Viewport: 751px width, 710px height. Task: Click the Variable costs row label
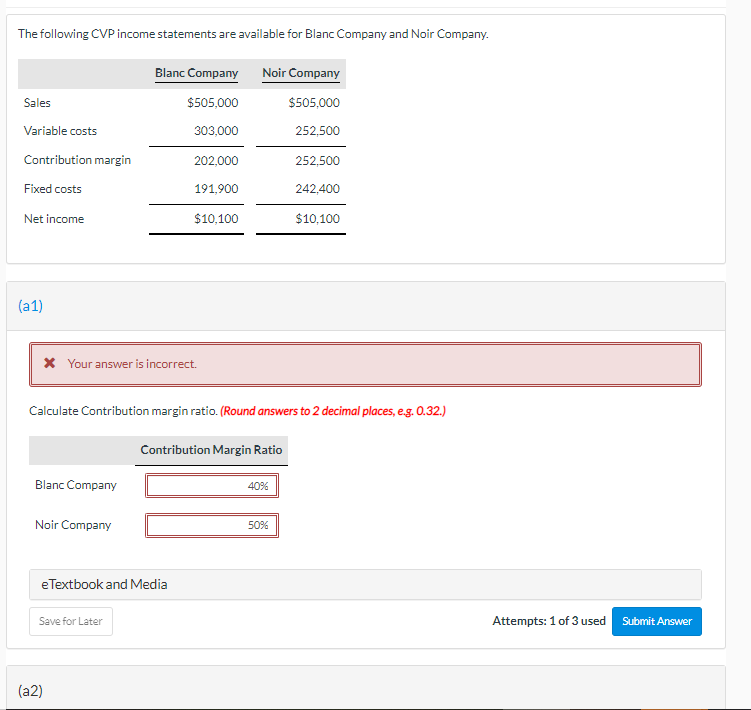coord(60,131)
